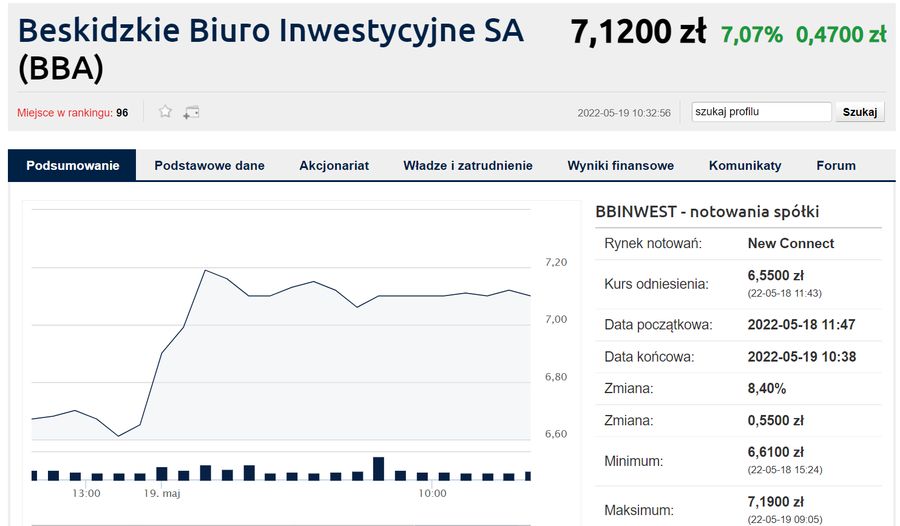Click the 13:00 time axis label
Viewport: 900px width, 526px height.
86,494
